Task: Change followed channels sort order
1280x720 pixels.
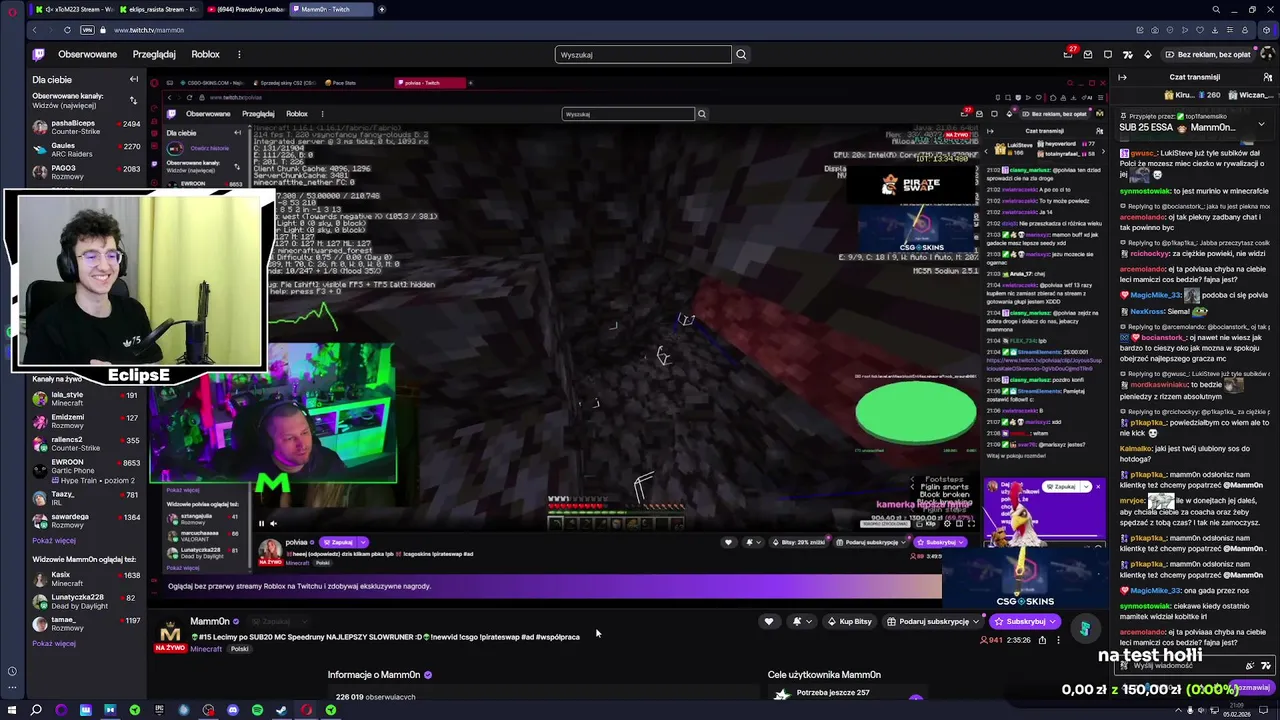Action: [x=133, y=100]
